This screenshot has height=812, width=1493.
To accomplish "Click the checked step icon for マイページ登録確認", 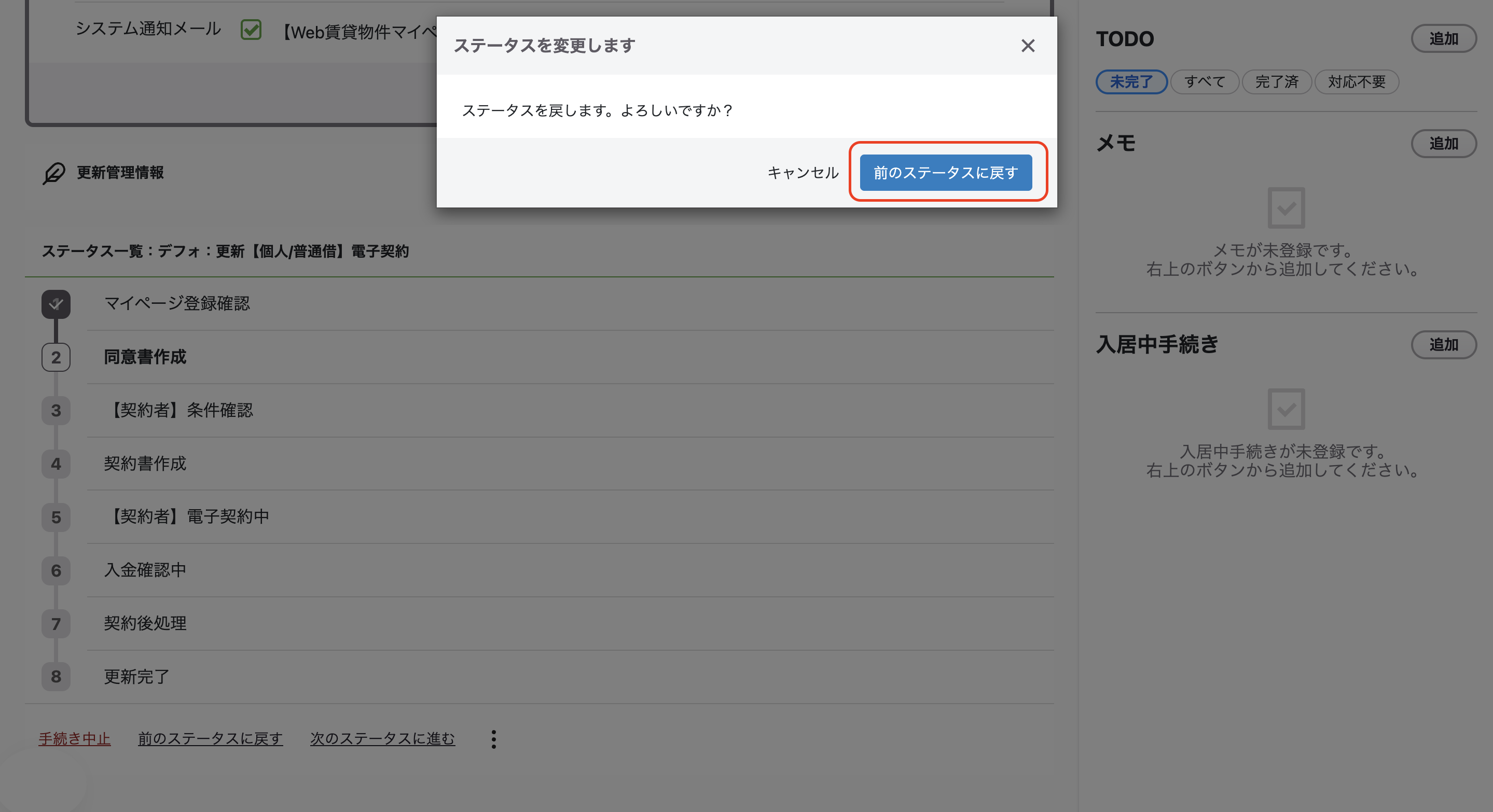I will [x=56, y=303].
